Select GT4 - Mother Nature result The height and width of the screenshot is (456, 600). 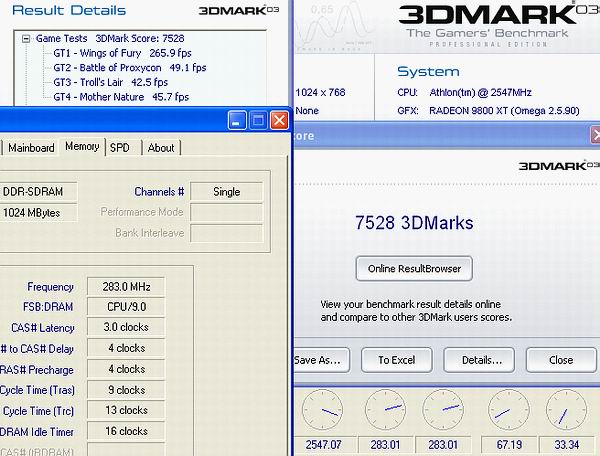[x=121, y=97]
